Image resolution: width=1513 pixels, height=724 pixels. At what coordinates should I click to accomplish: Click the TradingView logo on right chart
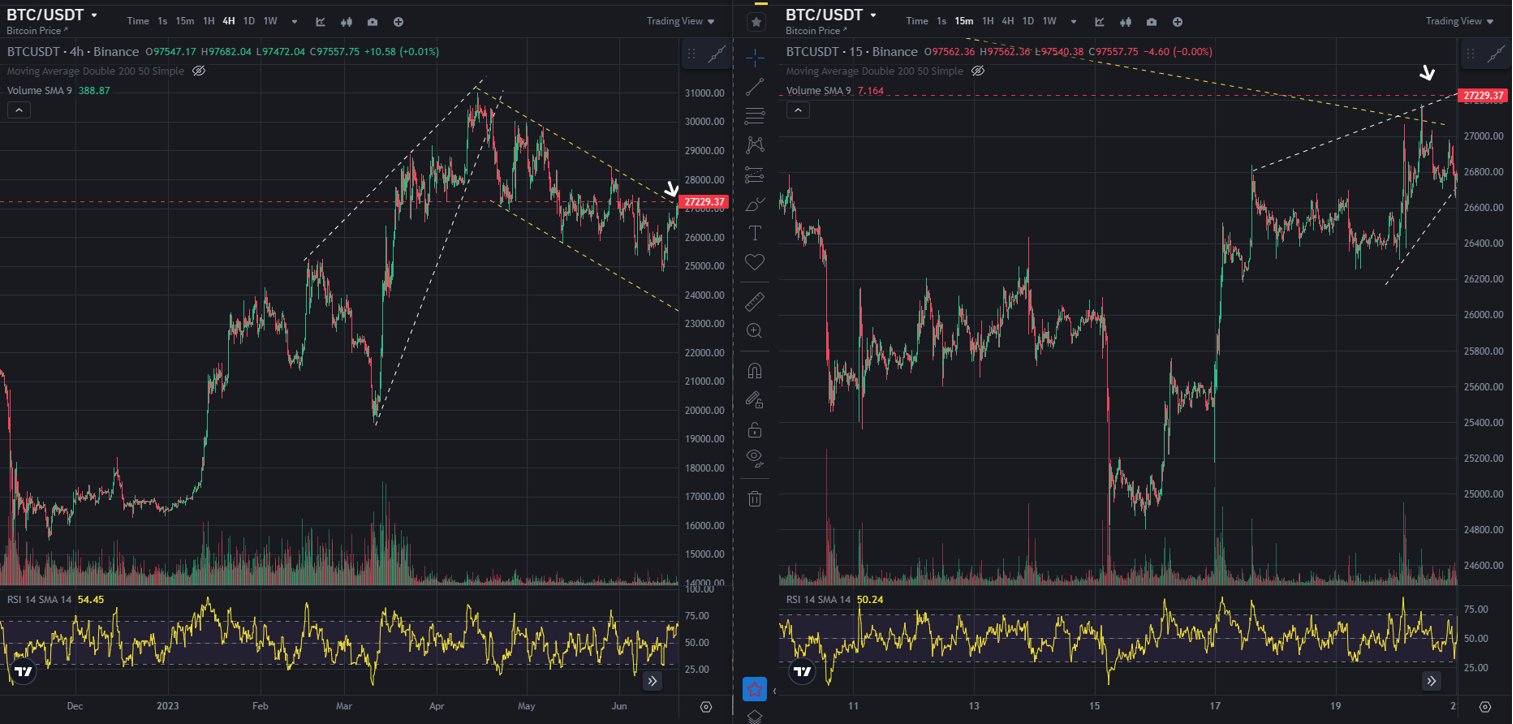(802, 672)
